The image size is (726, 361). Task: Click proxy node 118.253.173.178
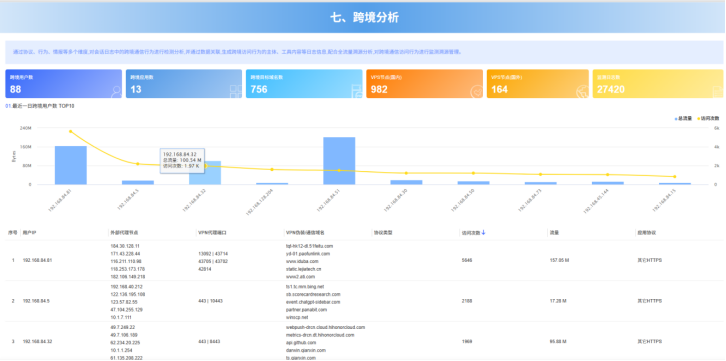[x=128, y=269]
